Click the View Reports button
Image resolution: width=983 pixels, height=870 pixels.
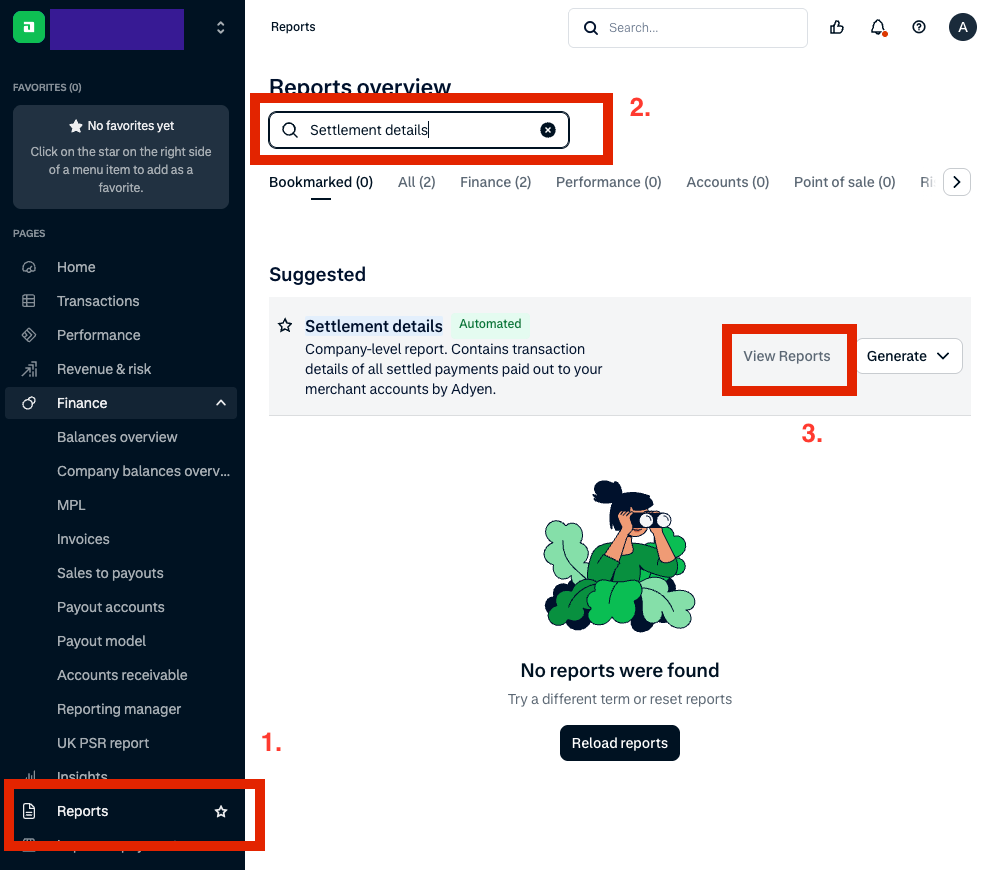click(789, 356)
